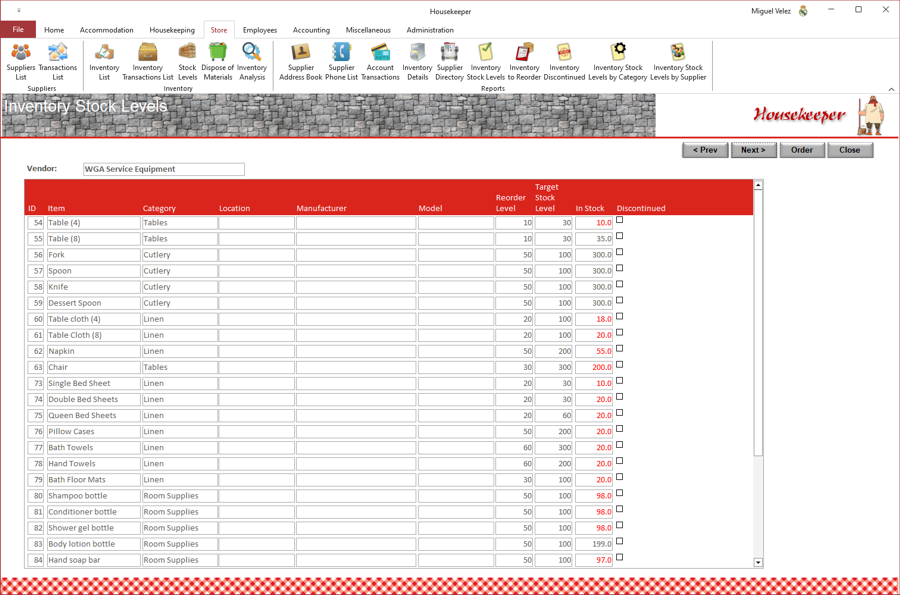Click the In Stock value for Knife
The height and width of the screenshot is (595, 900).
[x=593, y=287]
